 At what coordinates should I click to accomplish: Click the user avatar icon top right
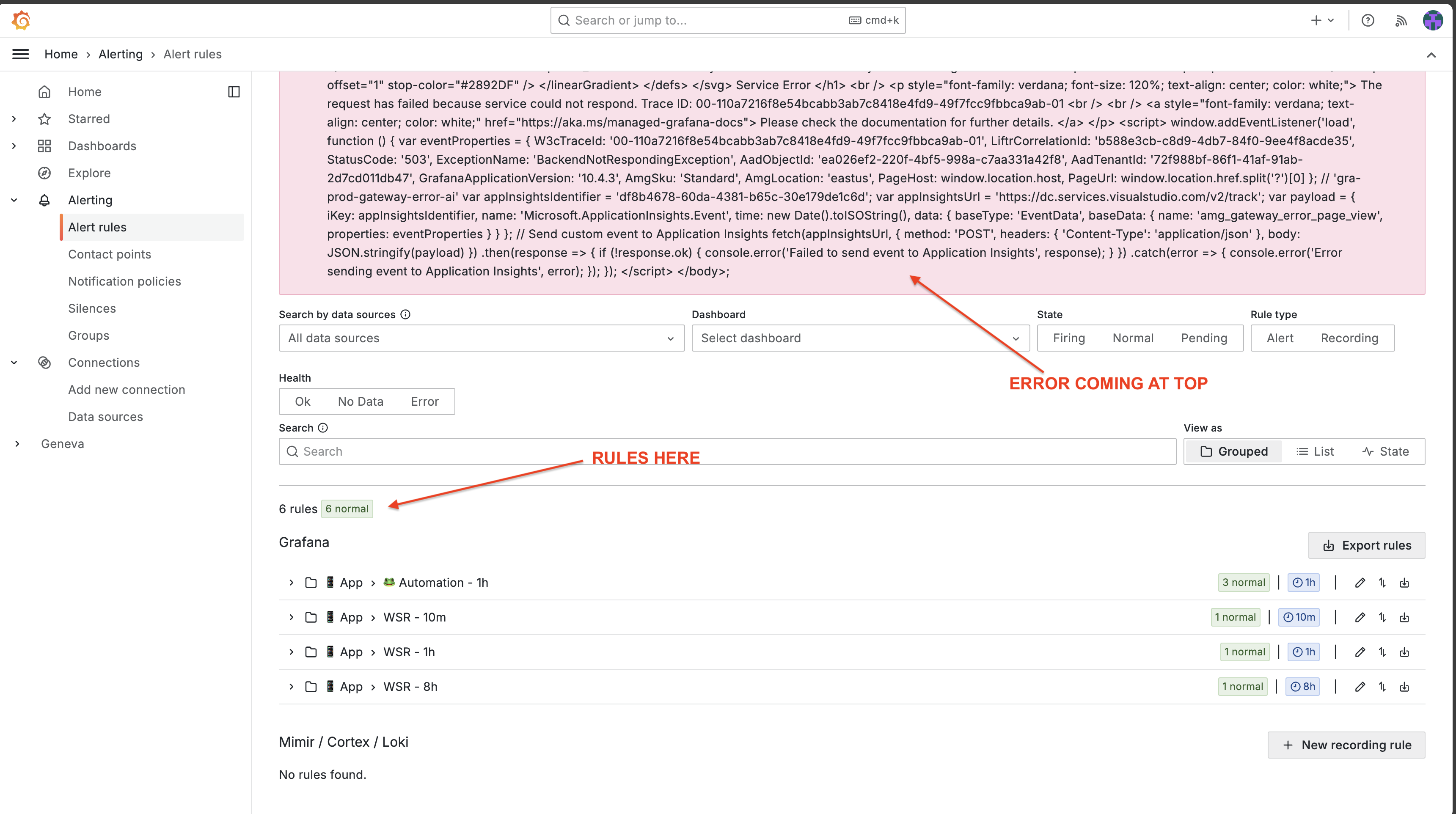1434,20
